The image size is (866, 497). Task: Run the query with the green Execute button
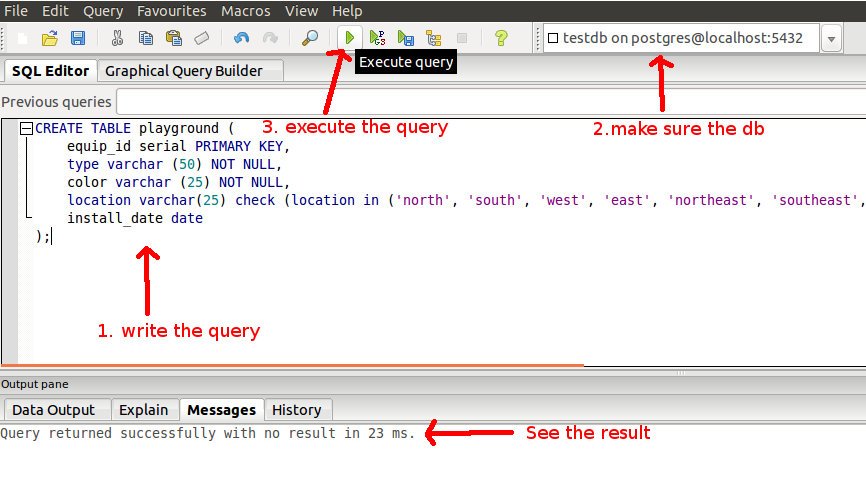(349, 38)
